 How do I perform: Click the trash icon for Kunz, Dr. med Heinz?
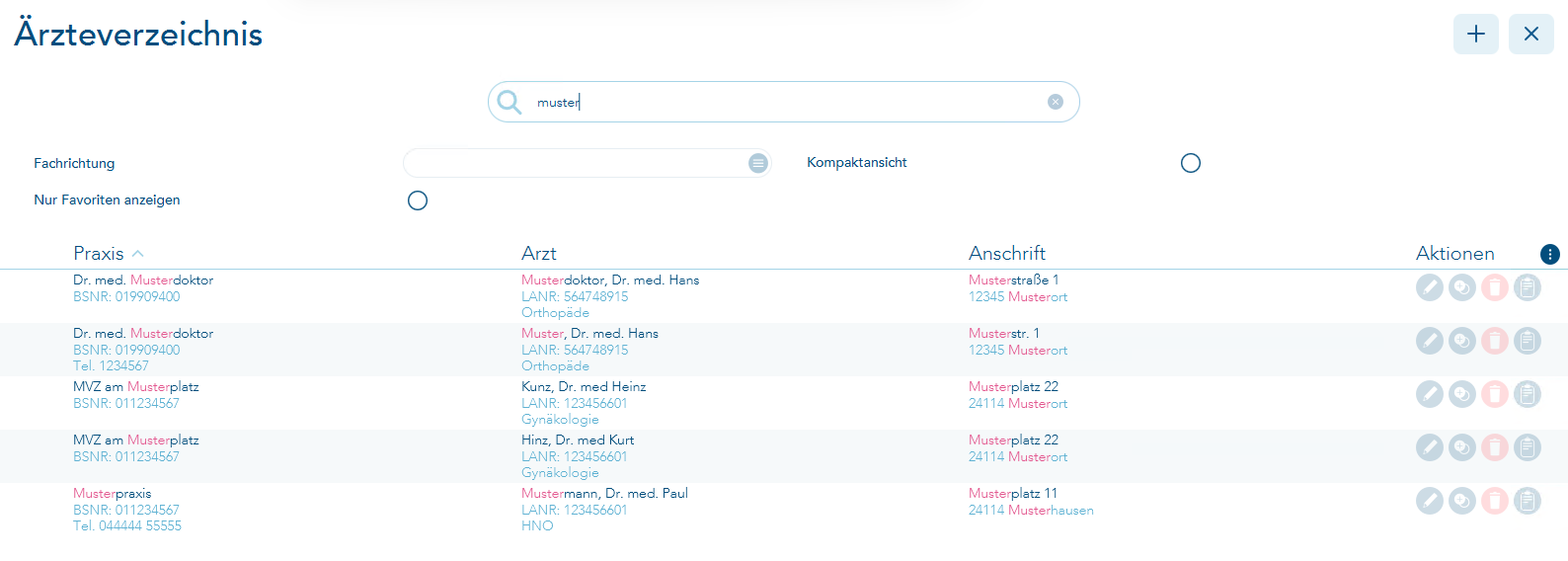tap(1494, 394)
